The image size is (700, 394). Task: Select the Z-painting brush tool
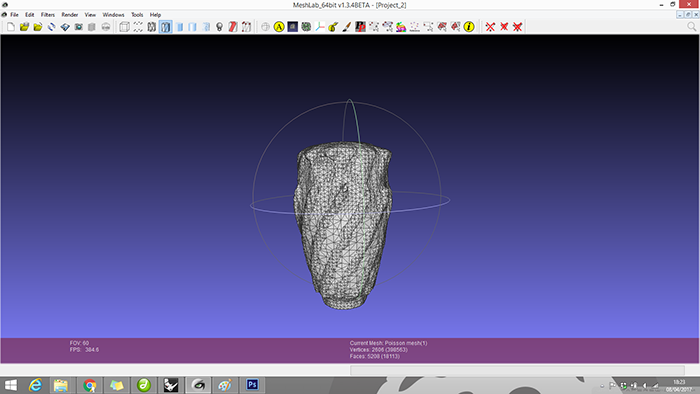pos(346,27)
